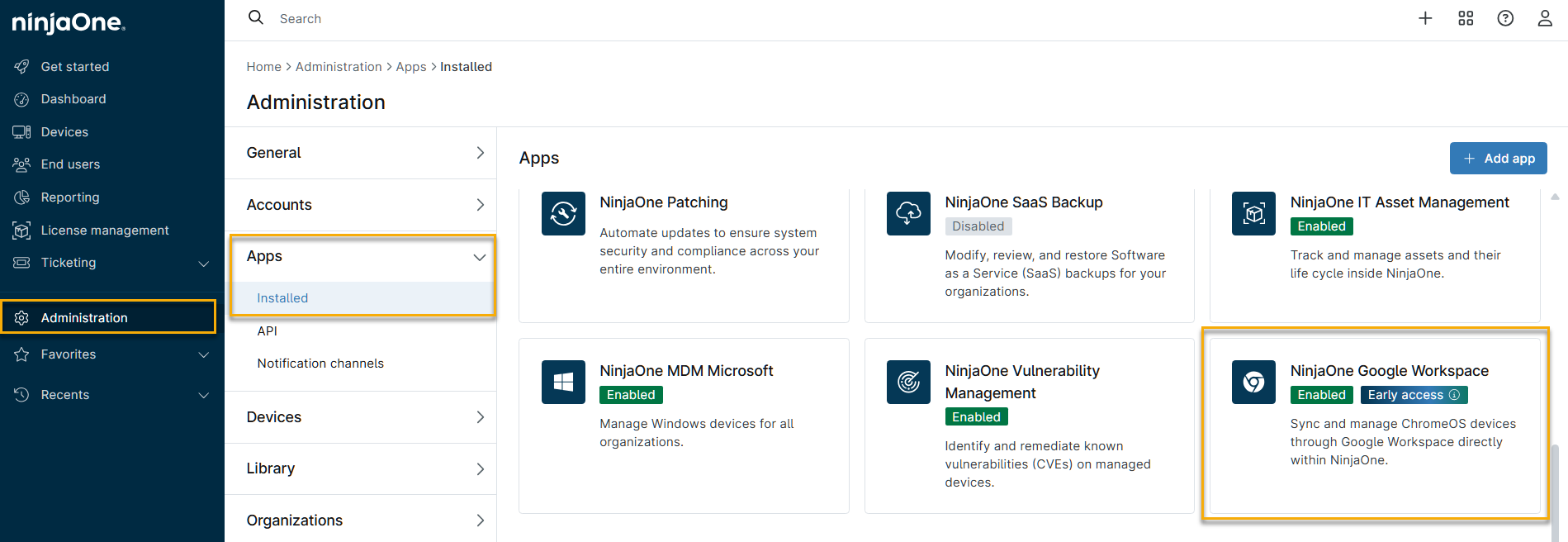This screenshot has height=542, width=1568.
Task: Expand the Library section chevron
Action: (x=480, y=469)
